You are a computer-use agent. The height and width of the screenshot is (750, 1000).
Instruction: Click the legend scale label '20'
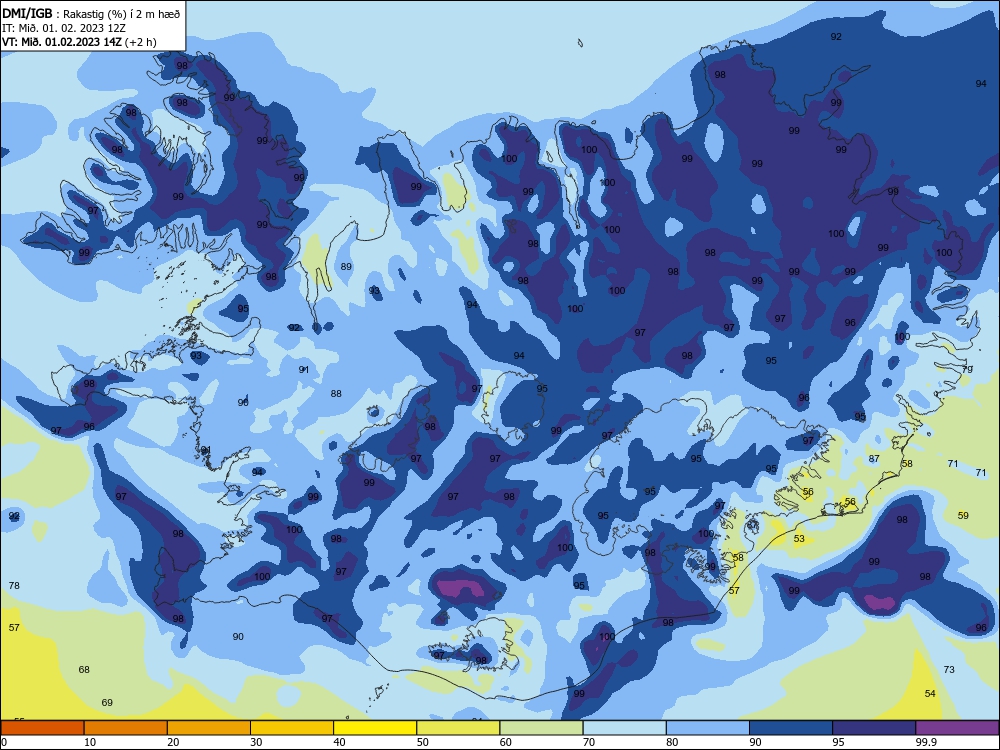pyautogui.click(x=173, y=742)
